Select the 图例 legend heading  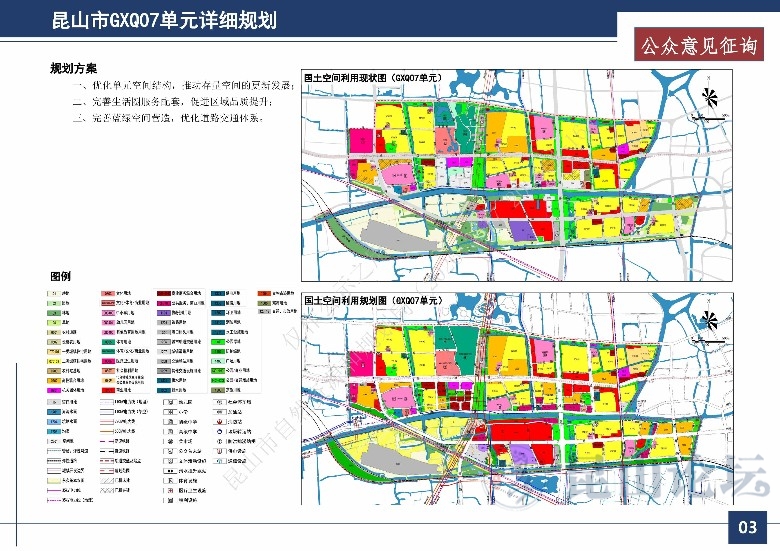[x=61, y=275]
